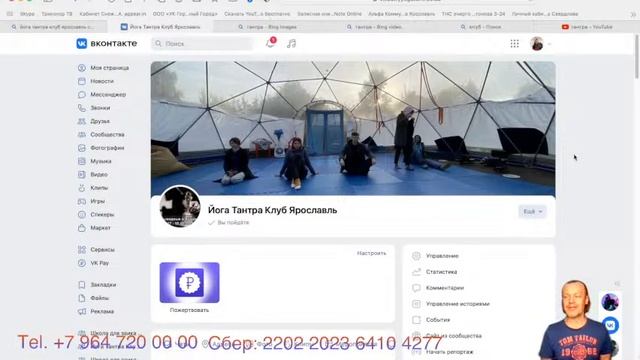Viewport: 640px width, 360px height.
Task: Click the Настроить link
Action: [371, 253]
